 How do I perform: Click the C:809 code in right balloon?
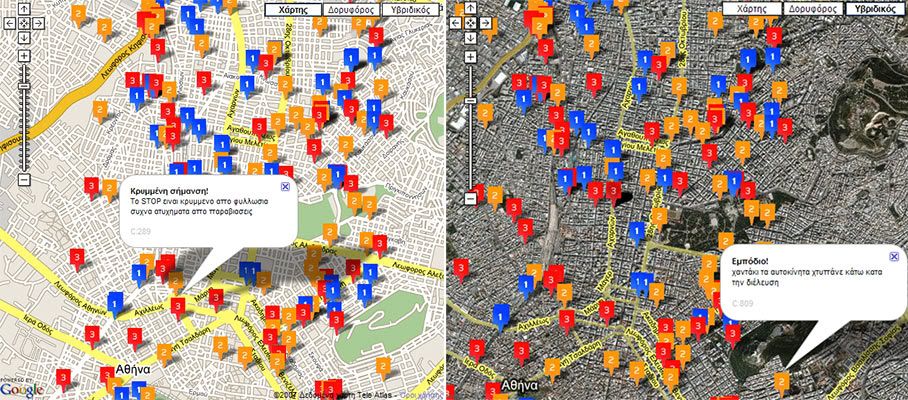click(x=742, y=303)
